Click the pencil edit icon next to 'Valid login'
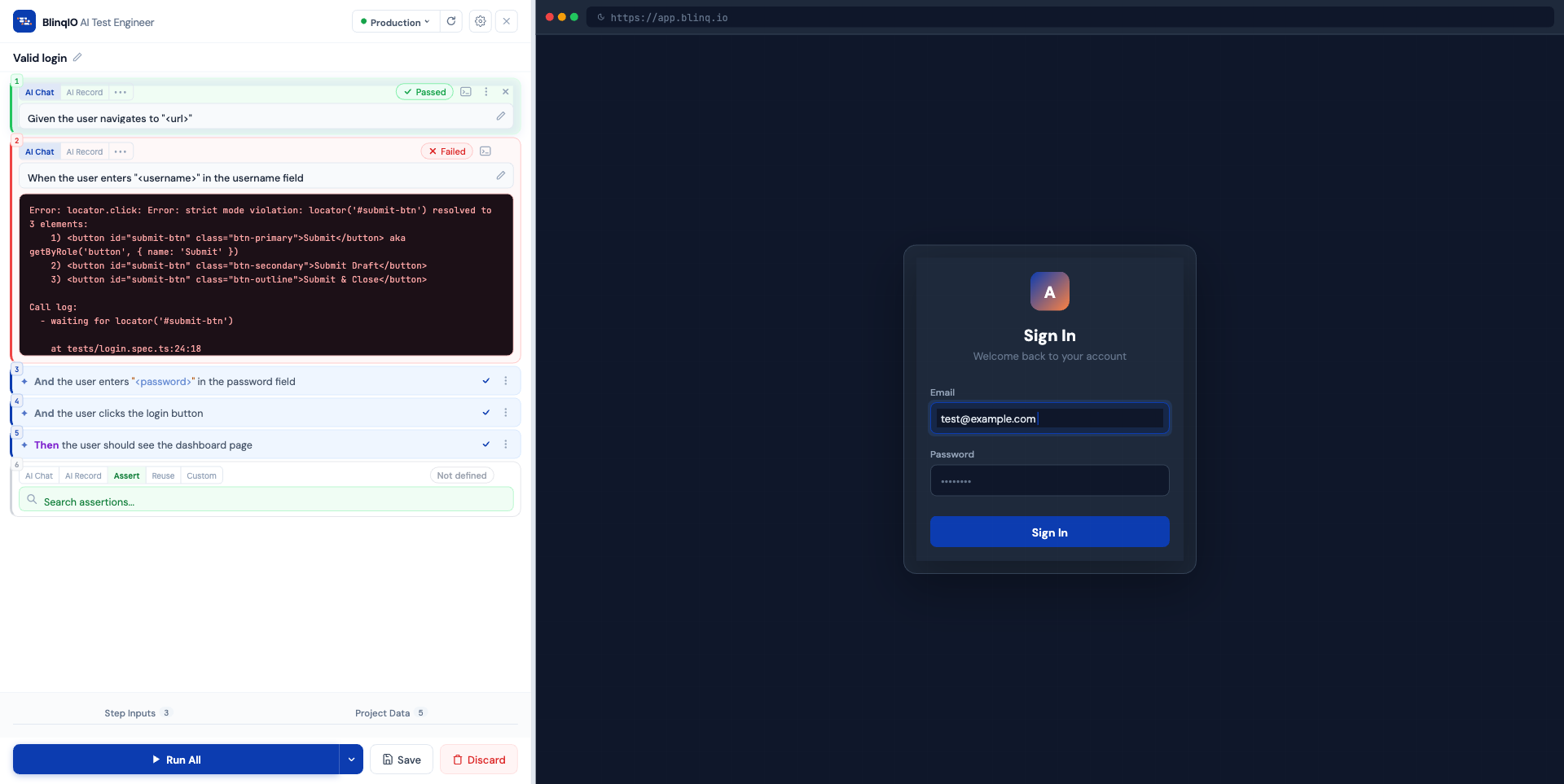1564x784 pixels. (x=77, y=57)
